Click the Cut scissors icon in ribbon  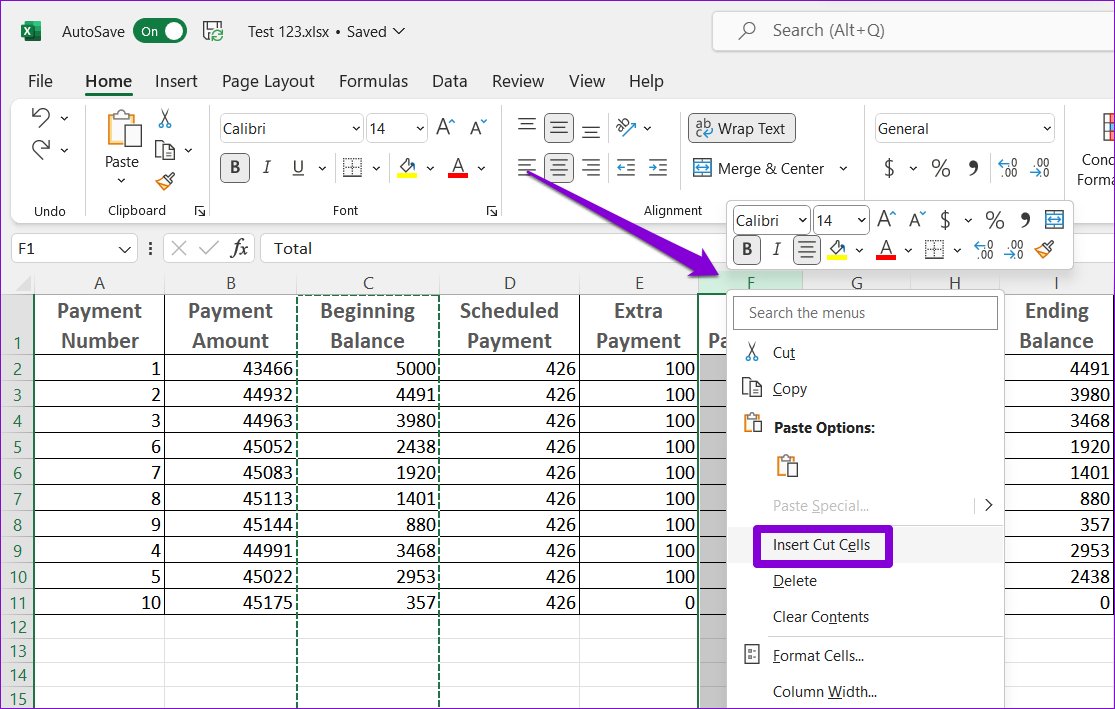165,118
